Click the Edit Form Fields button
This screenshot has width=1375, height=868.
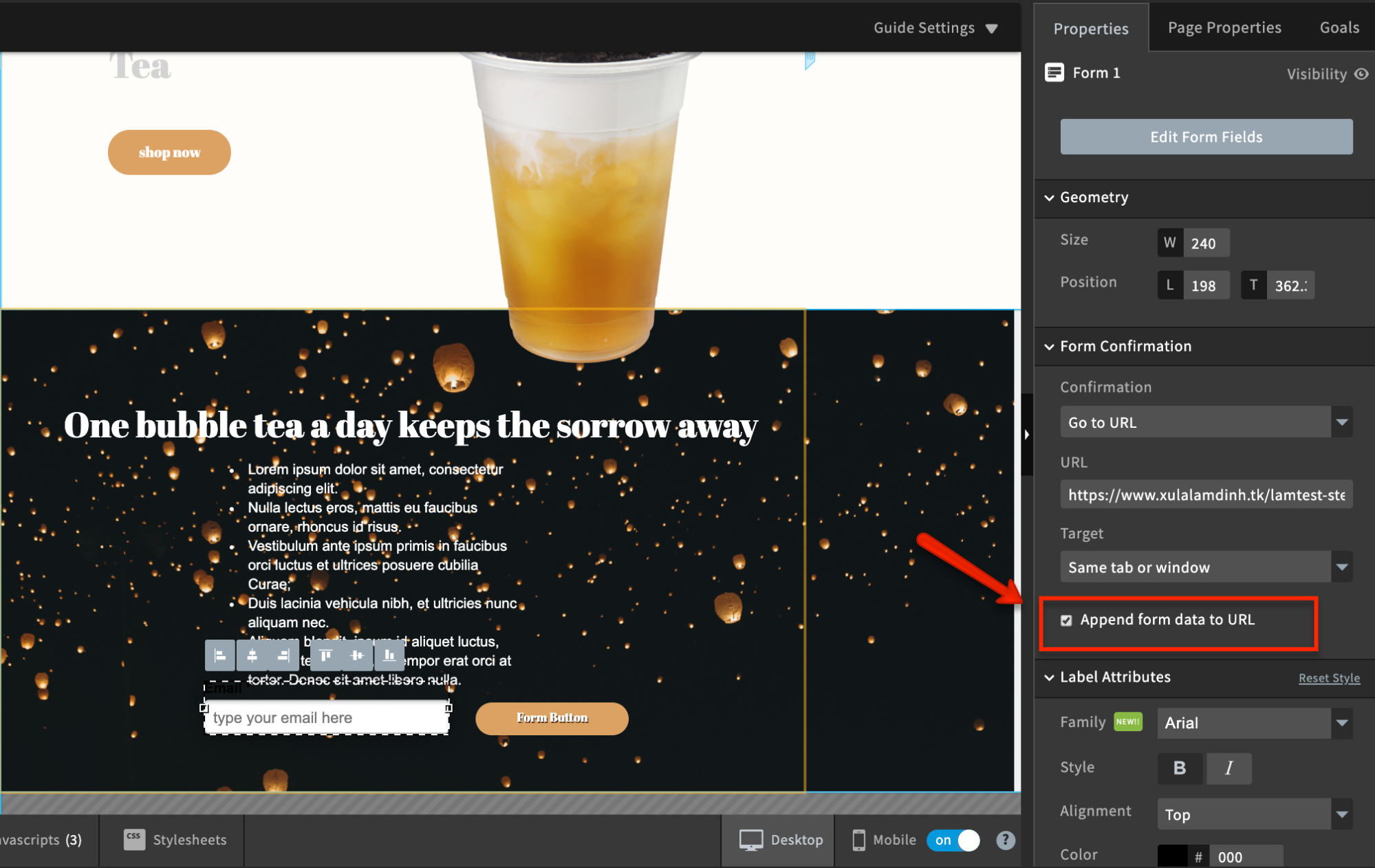1206,137
